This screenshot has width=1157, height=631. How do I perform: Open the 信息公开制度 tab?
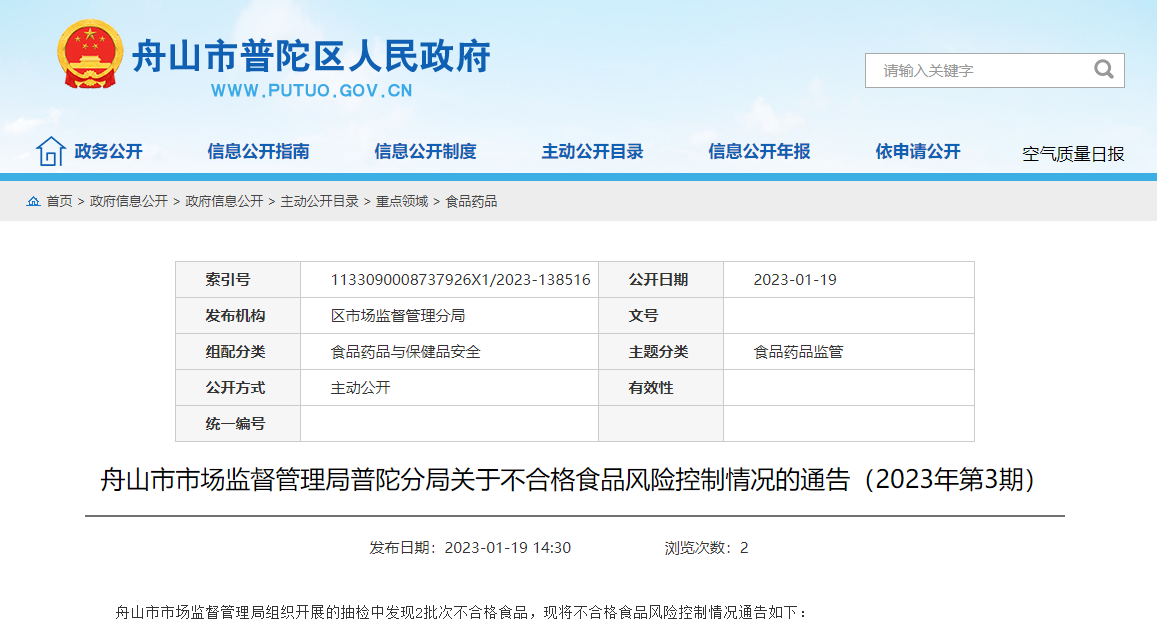point(425,151)
